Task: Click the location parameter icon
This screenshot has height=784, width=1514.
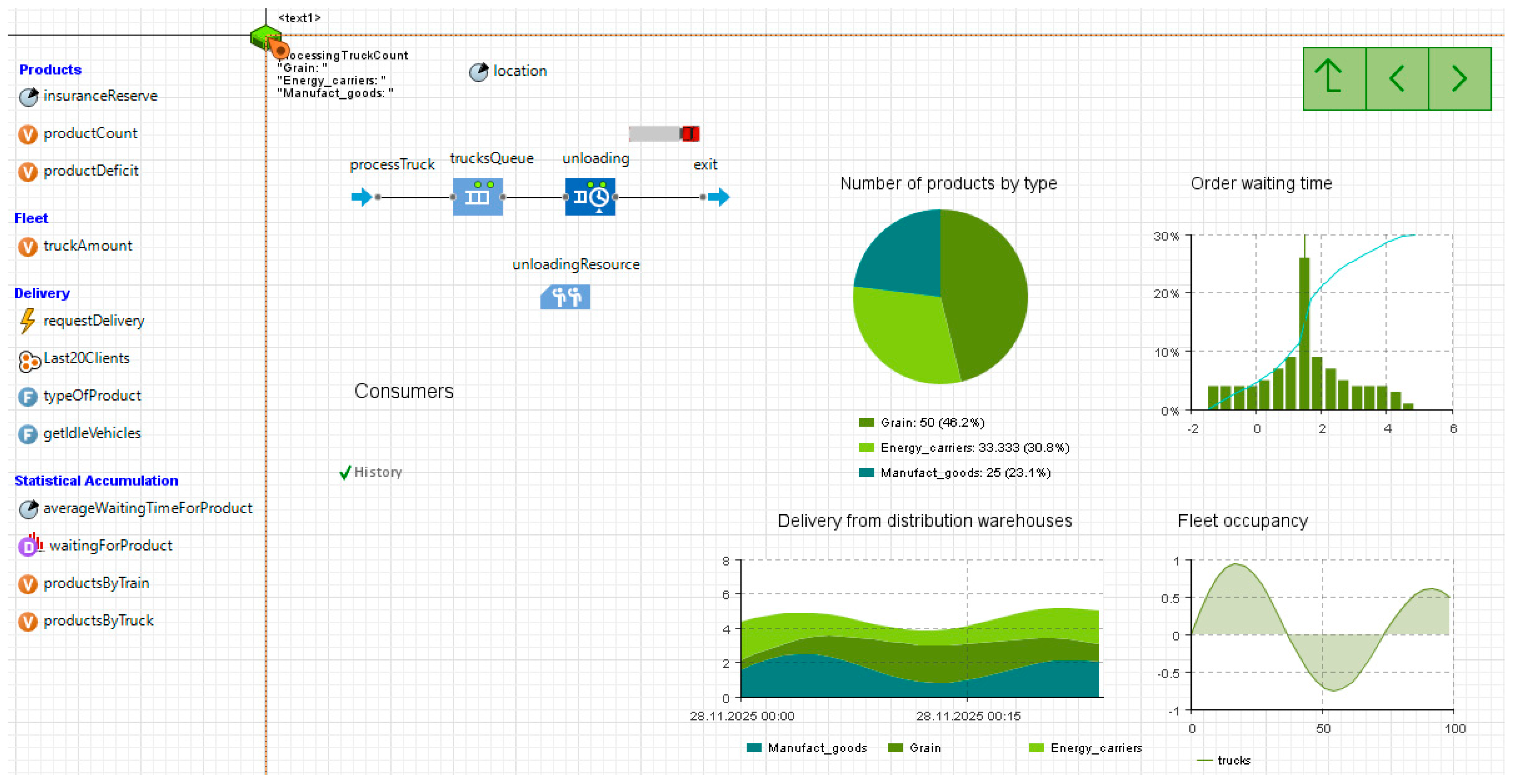Action: pyautogui.click(x=479, y=72)
